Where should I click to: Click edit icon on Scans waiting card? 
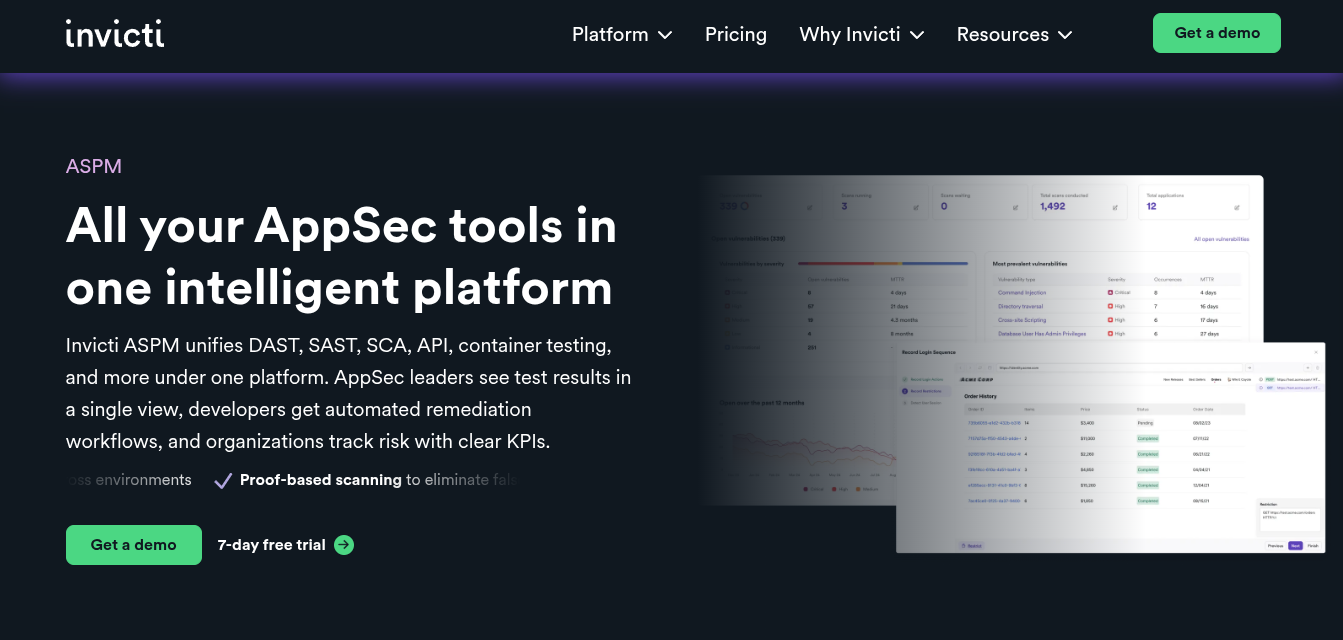pyautogui.click(x=1015, y=207)
